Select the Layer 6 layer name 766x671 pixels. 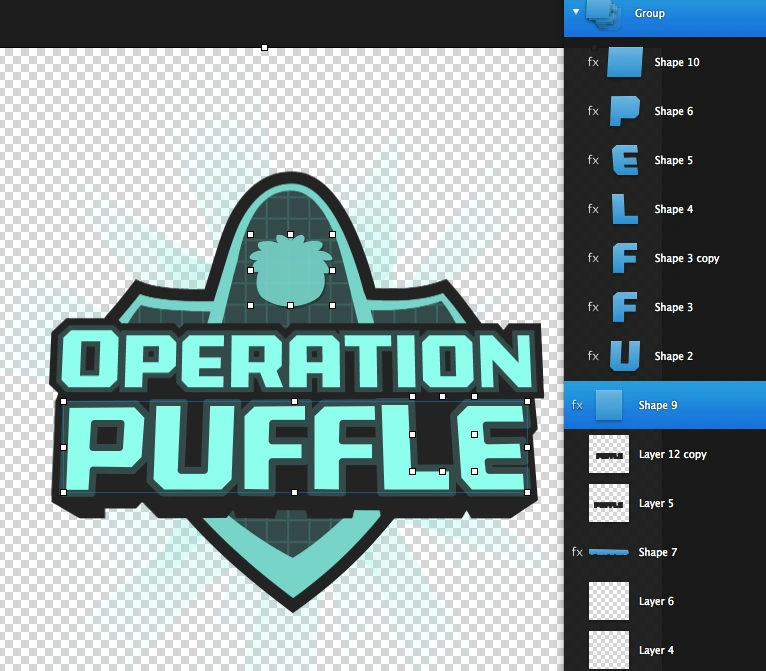coord(656,601)
